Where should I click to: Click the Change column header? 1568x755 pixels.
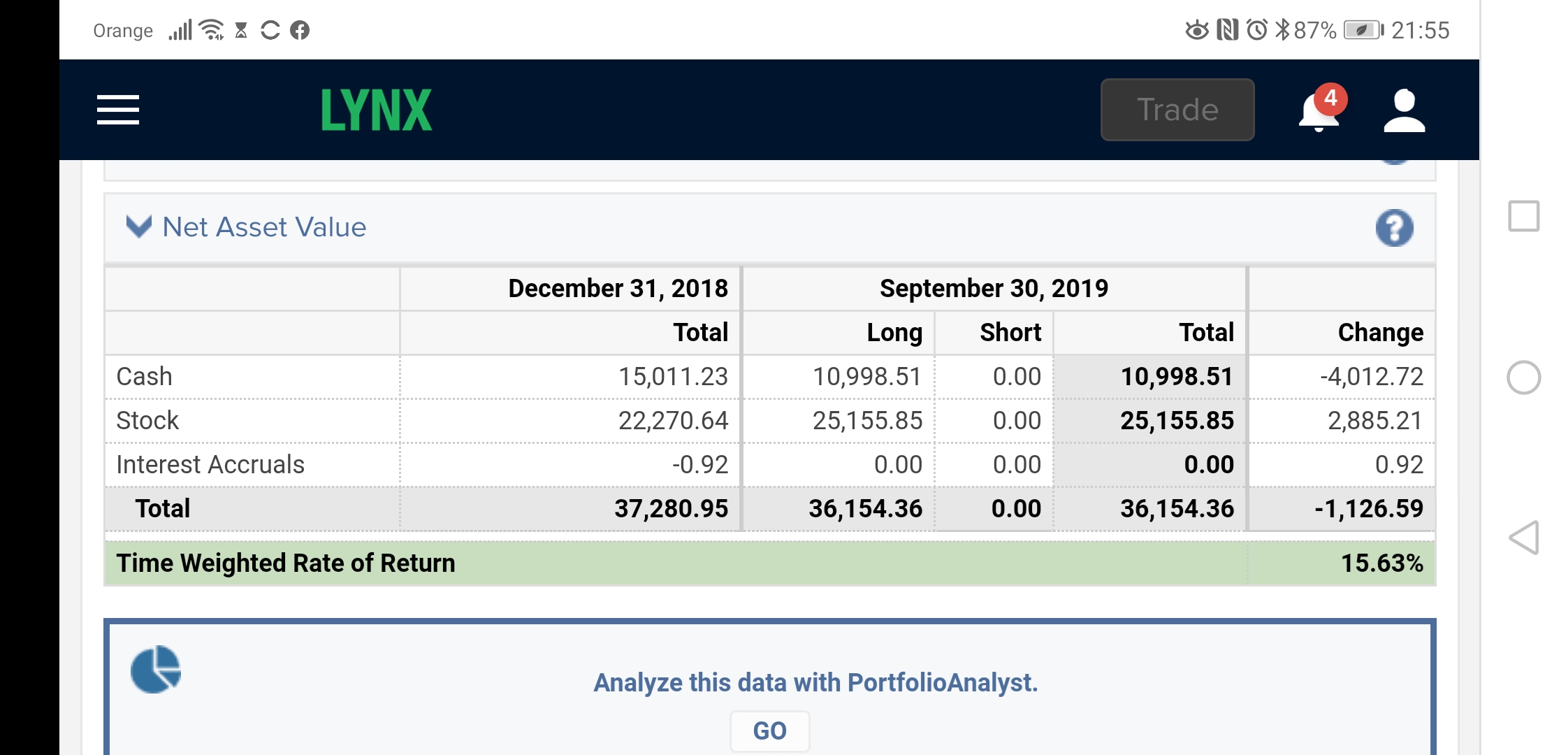[x=1380, y=332]
